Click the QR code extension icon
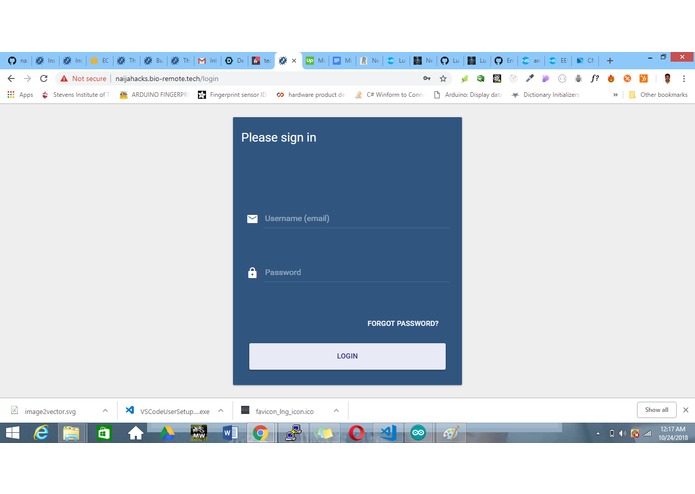 tap(497, 78)
